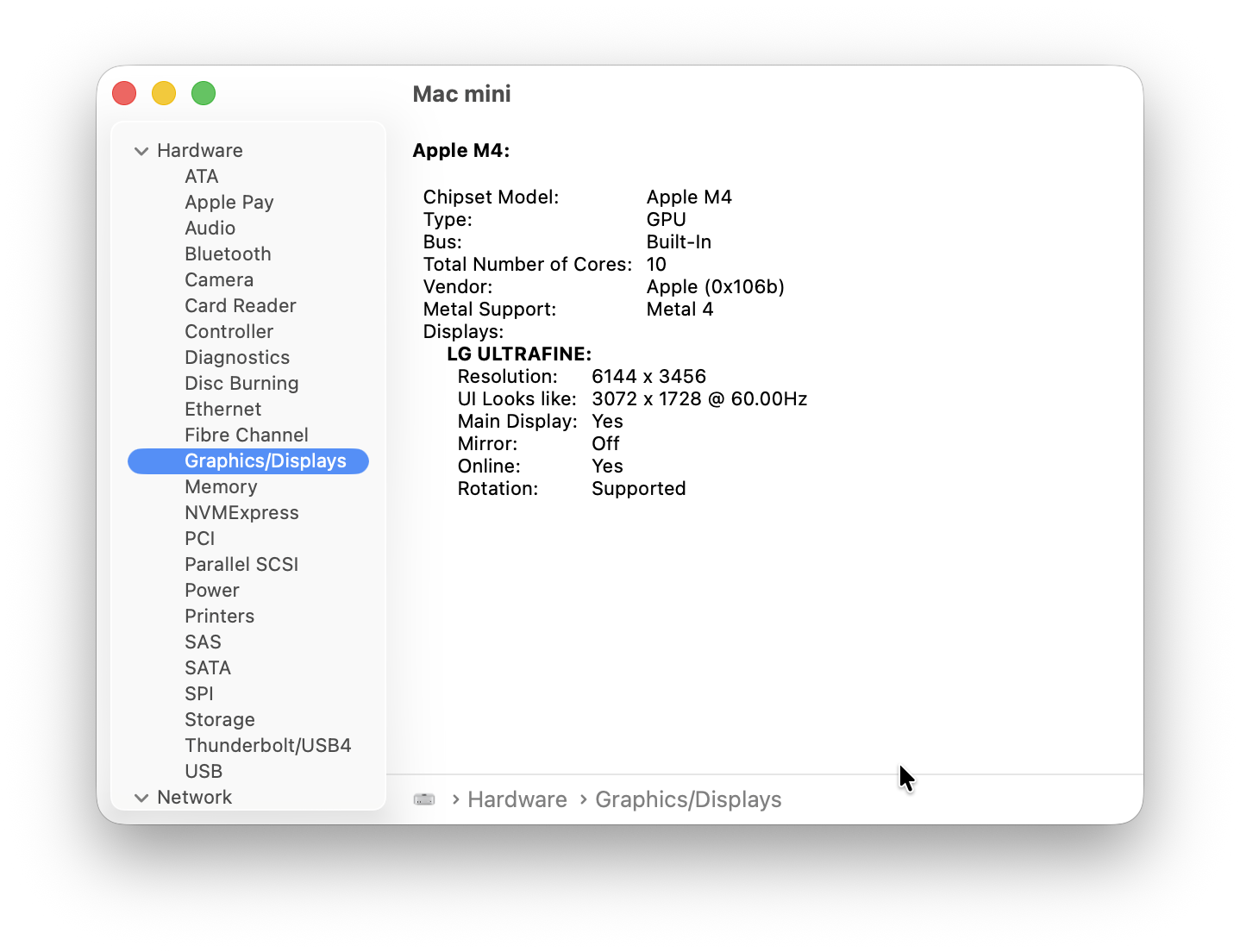Open the Audio hardware information
The height and width of the screenshot is (952, 1240).
[210, 228]
